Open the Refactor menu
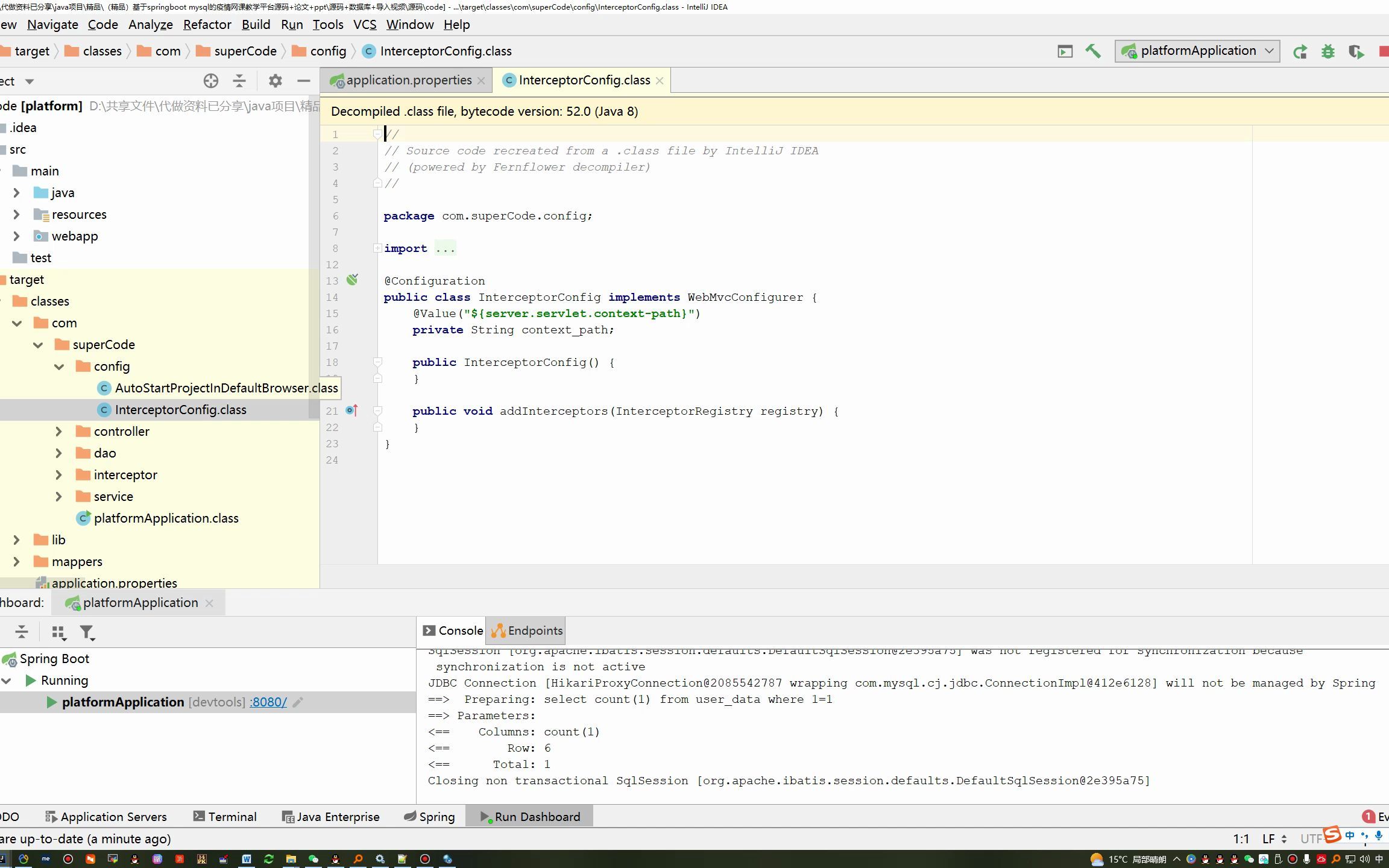 [x=207, y=25]
